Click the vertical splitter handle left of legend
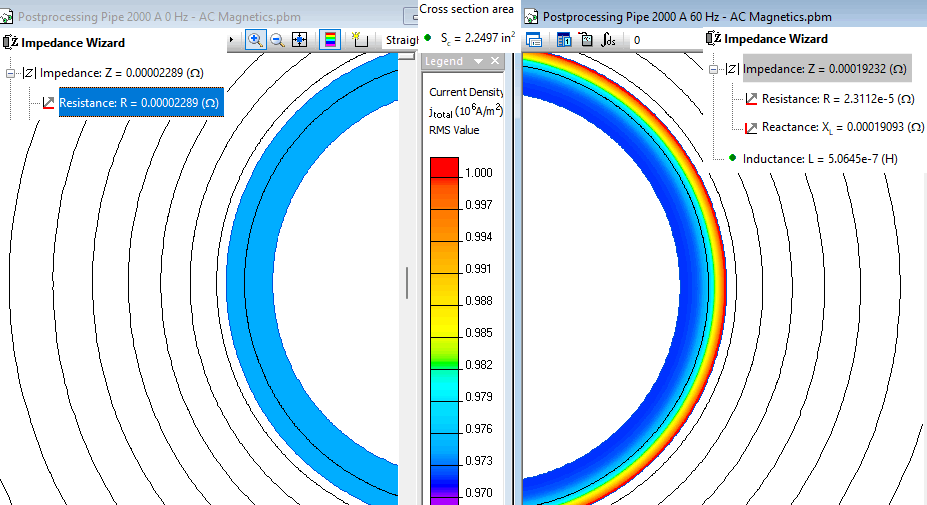The height and width of the screenshot is (505, 927). (407, 283)
